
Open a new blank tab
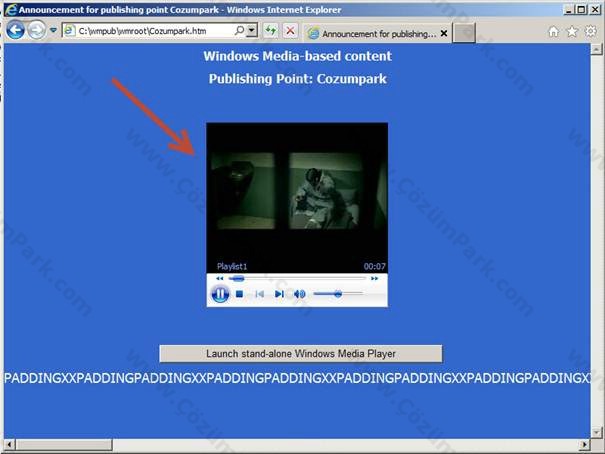tap(464, 33)
